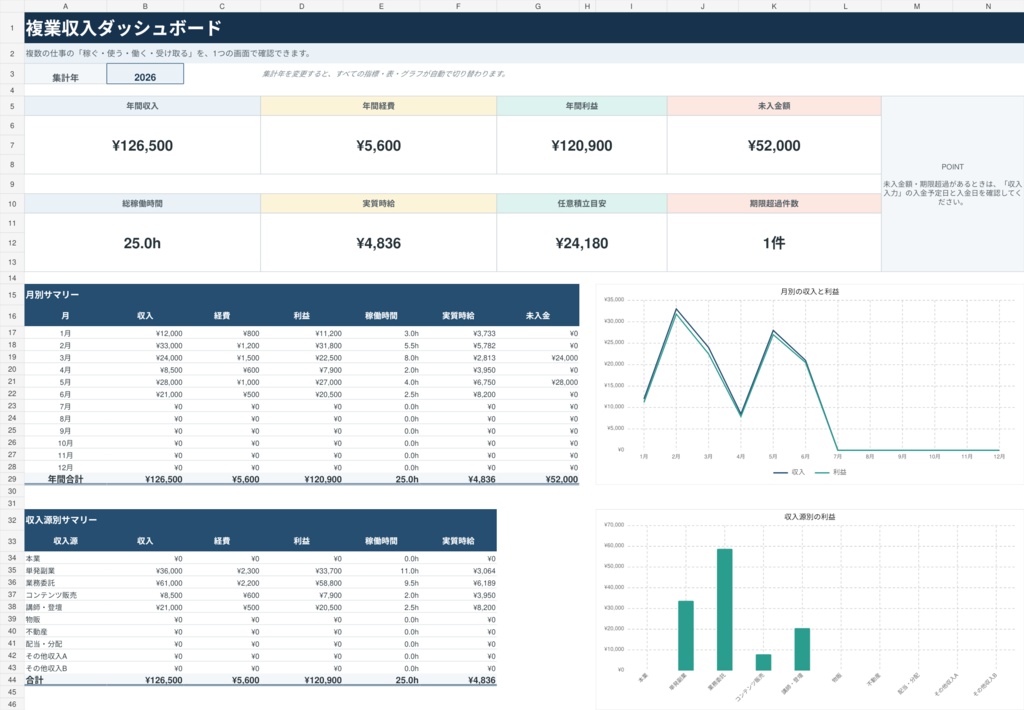Select the 収入源 column header
The height and width of the screenshot is (710, 1024).
[x=65, y=541]
